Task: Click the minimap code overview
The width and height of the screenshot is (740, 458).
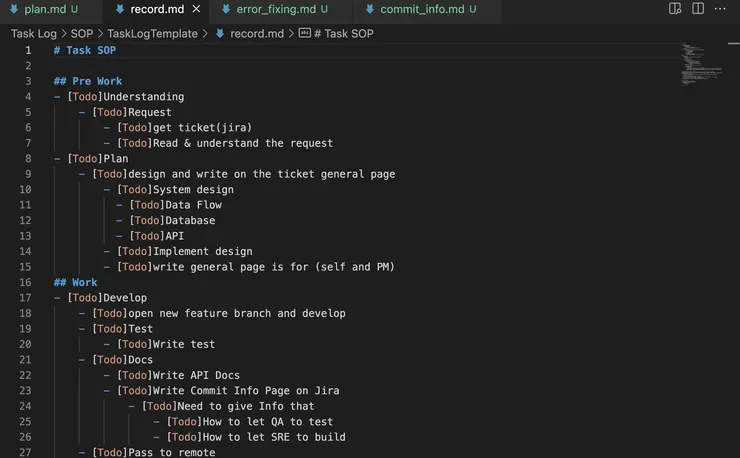Action: coord(701,64)
